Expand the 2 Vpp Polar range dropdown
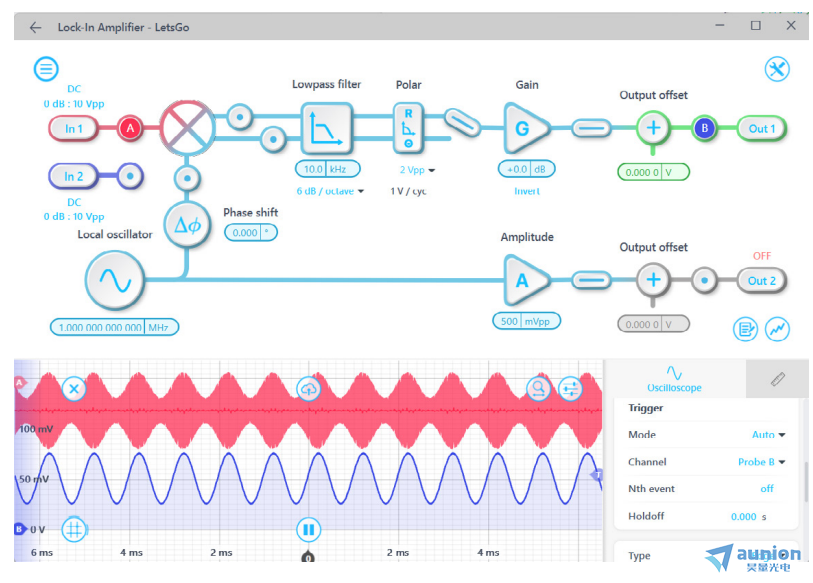813x583 pixels. [417, 170]
